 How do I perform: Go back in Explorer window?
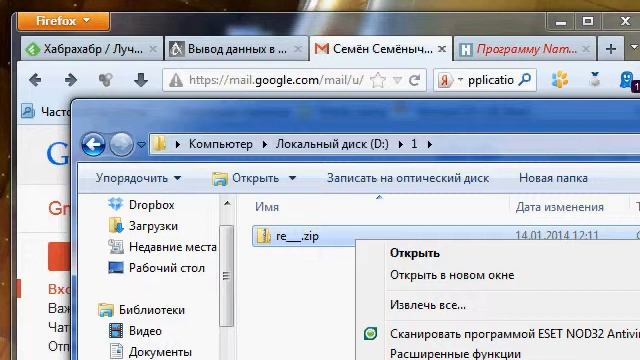point(93,144)
